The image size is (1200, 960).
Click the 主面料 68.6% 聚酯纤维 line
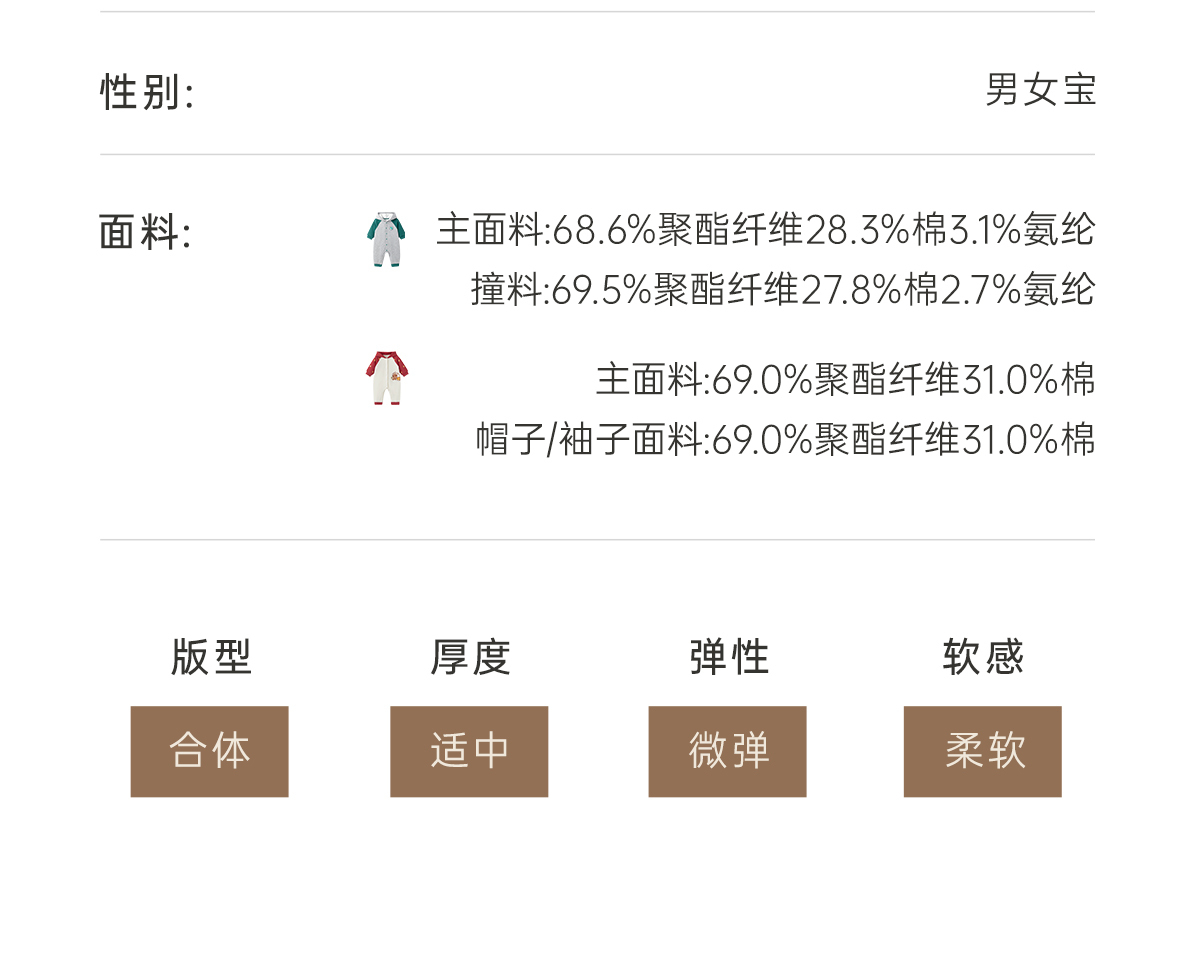tap(765, 231)
